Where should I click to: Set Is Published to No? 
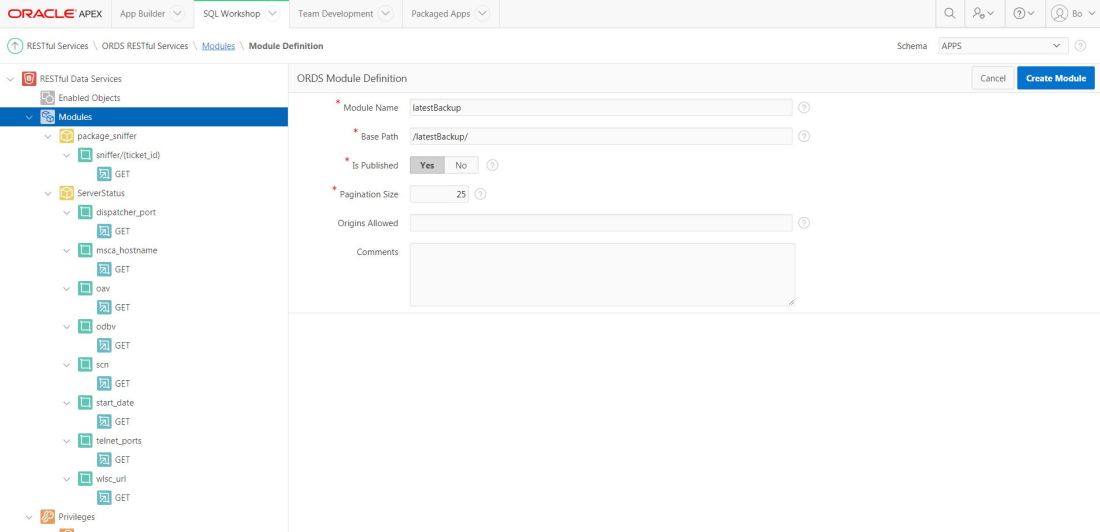pyautogui.click(x=461, y=165)
